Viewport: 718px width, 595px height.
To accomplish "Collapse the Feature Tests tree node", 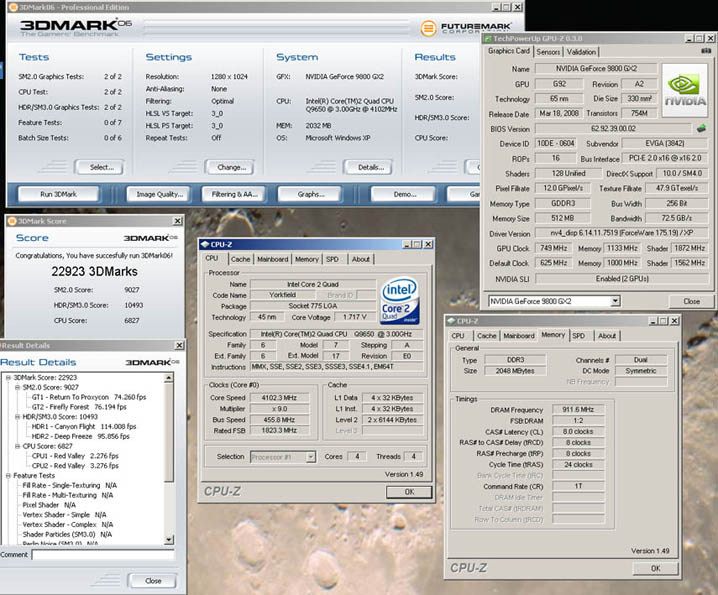I will [8, 475].
